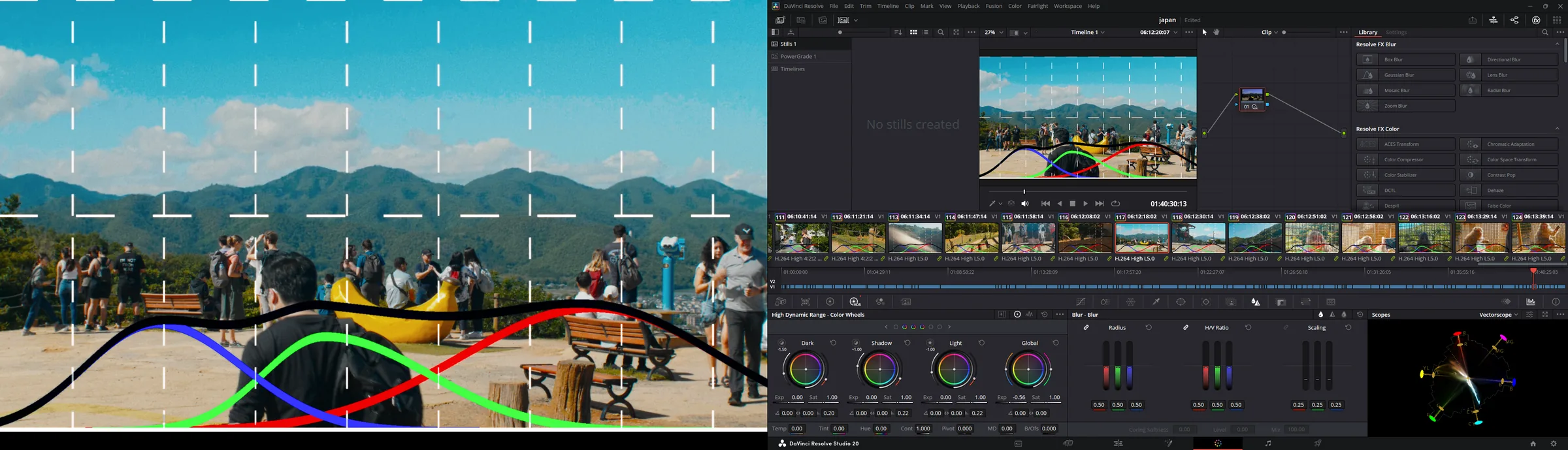Image resolution: width=1568 pixels, height=450 pixels.
Task: Open the Vectorscope scope type dropdown
Action: (1499, 315)
